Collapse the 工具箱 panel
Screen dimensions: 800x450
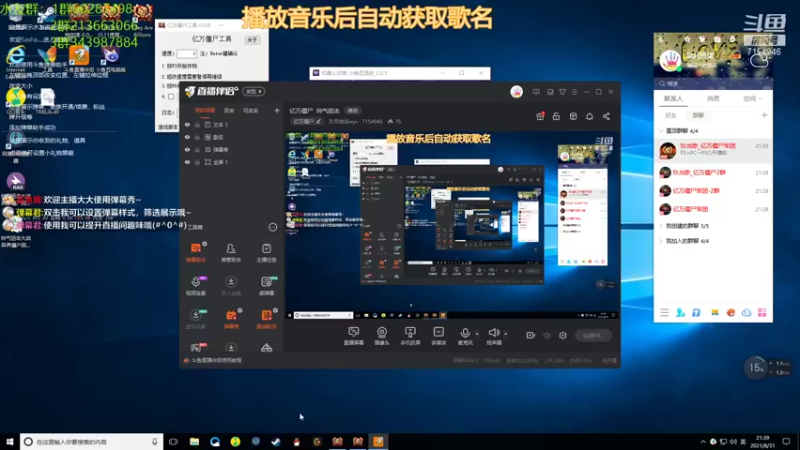pyautogui.click(x=272, y=227)
